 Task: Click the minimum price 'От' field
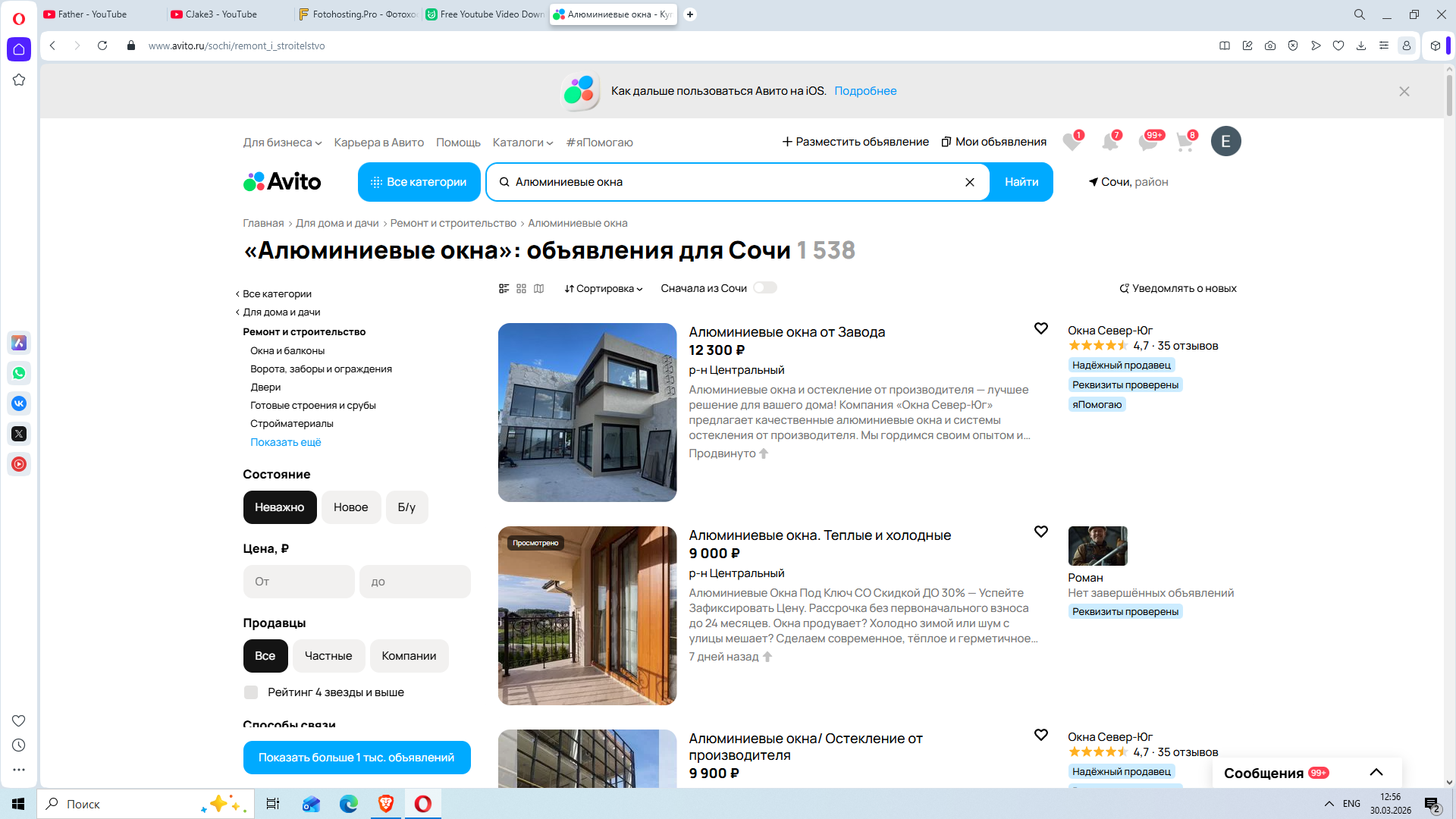coord(299,582)
